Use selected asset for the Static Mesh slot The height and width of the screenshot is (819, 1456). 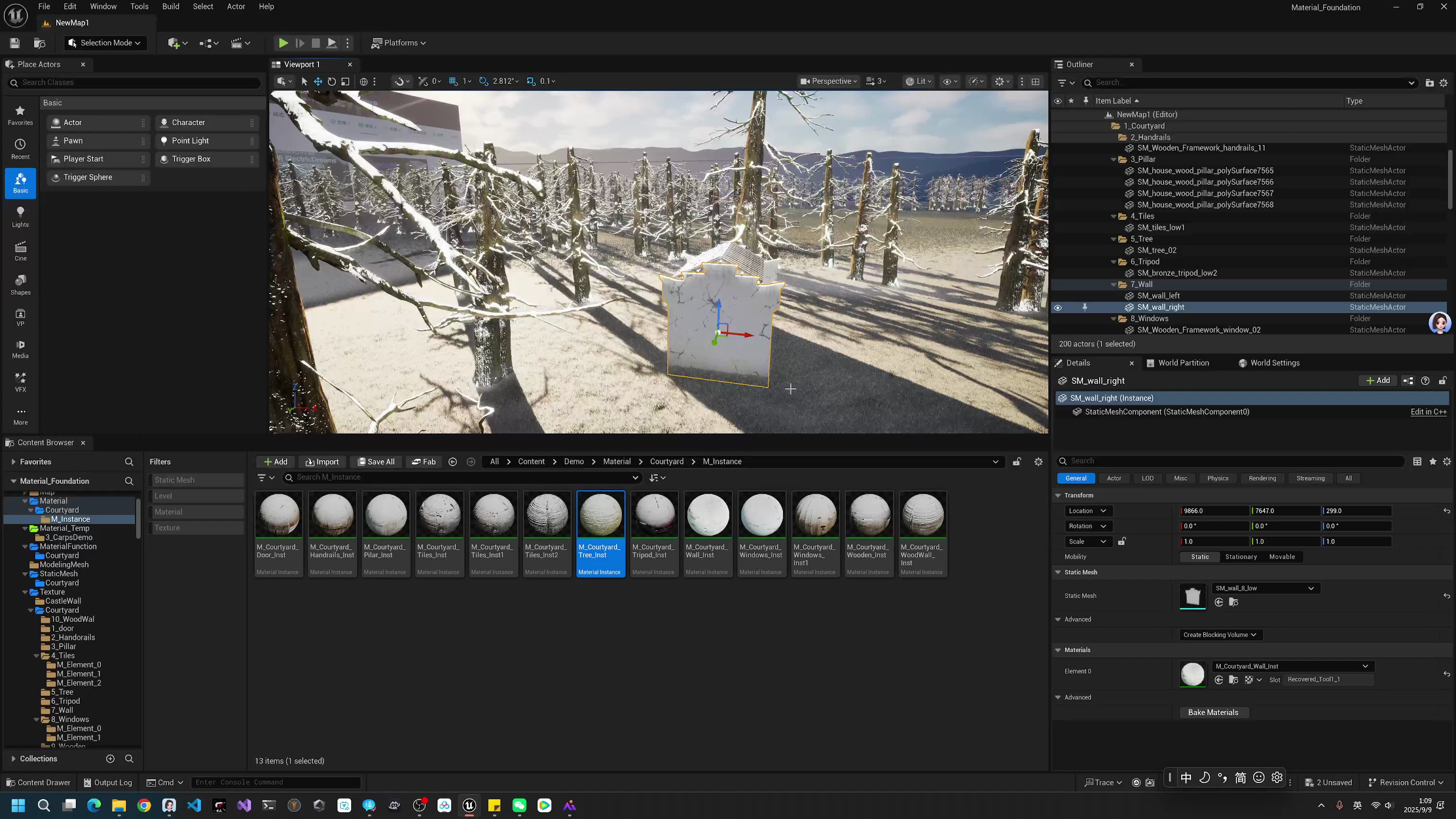click(x=1219, y=602)
